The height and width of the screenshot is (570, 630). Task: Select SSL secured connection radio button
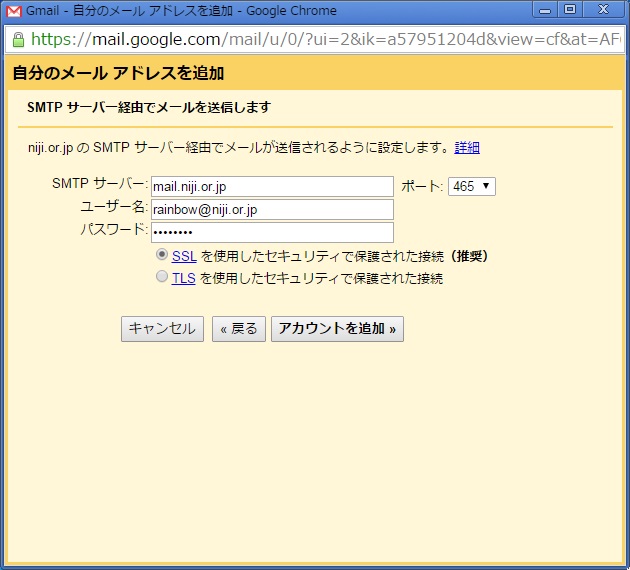pos(162,254)
